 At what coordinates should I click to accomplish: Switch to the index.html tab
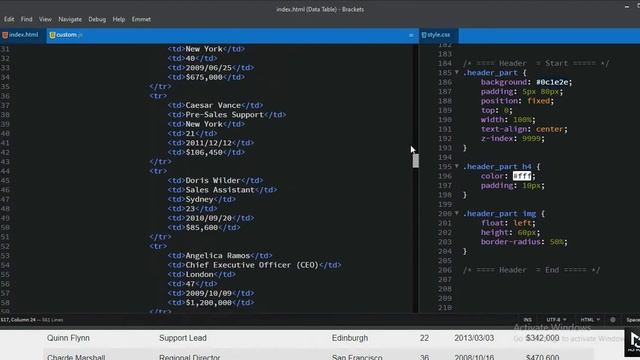(23, 35)
